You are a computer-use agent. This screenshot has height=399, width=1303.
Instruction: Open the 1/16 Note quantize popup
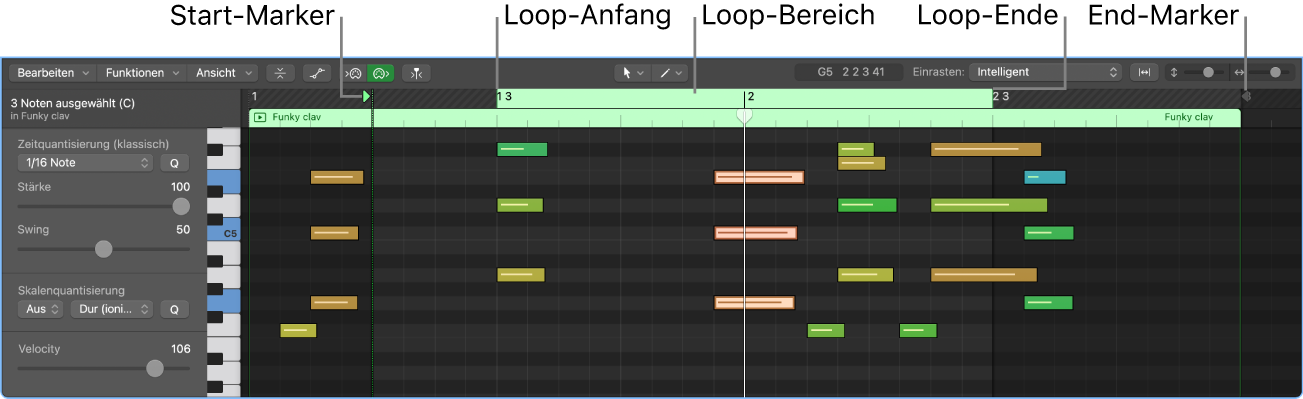tap(85, 162)
